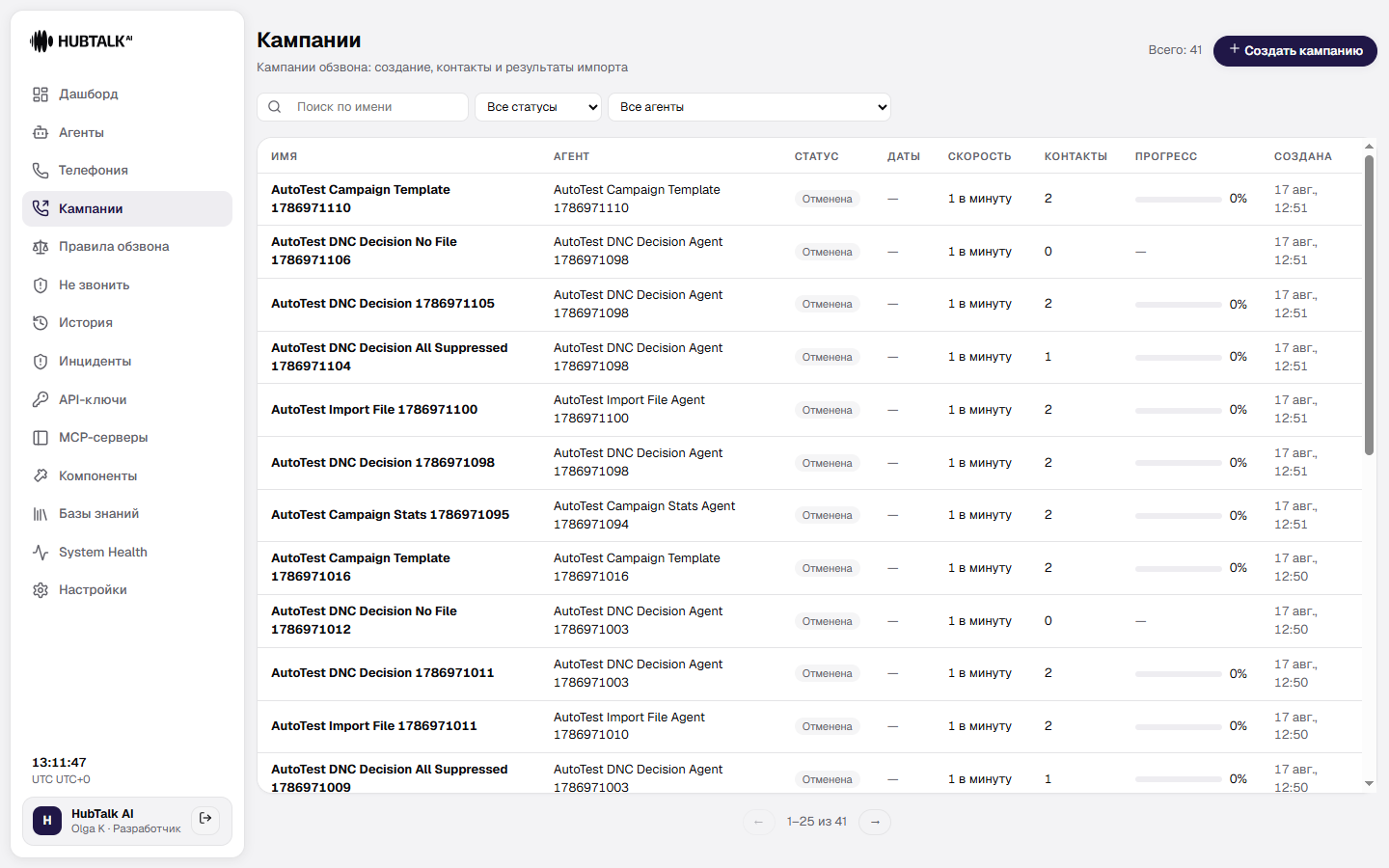The width and height of the screenshot is (1389, 868).
Task: Go to the Агенты section
Action: click(127, 132)
